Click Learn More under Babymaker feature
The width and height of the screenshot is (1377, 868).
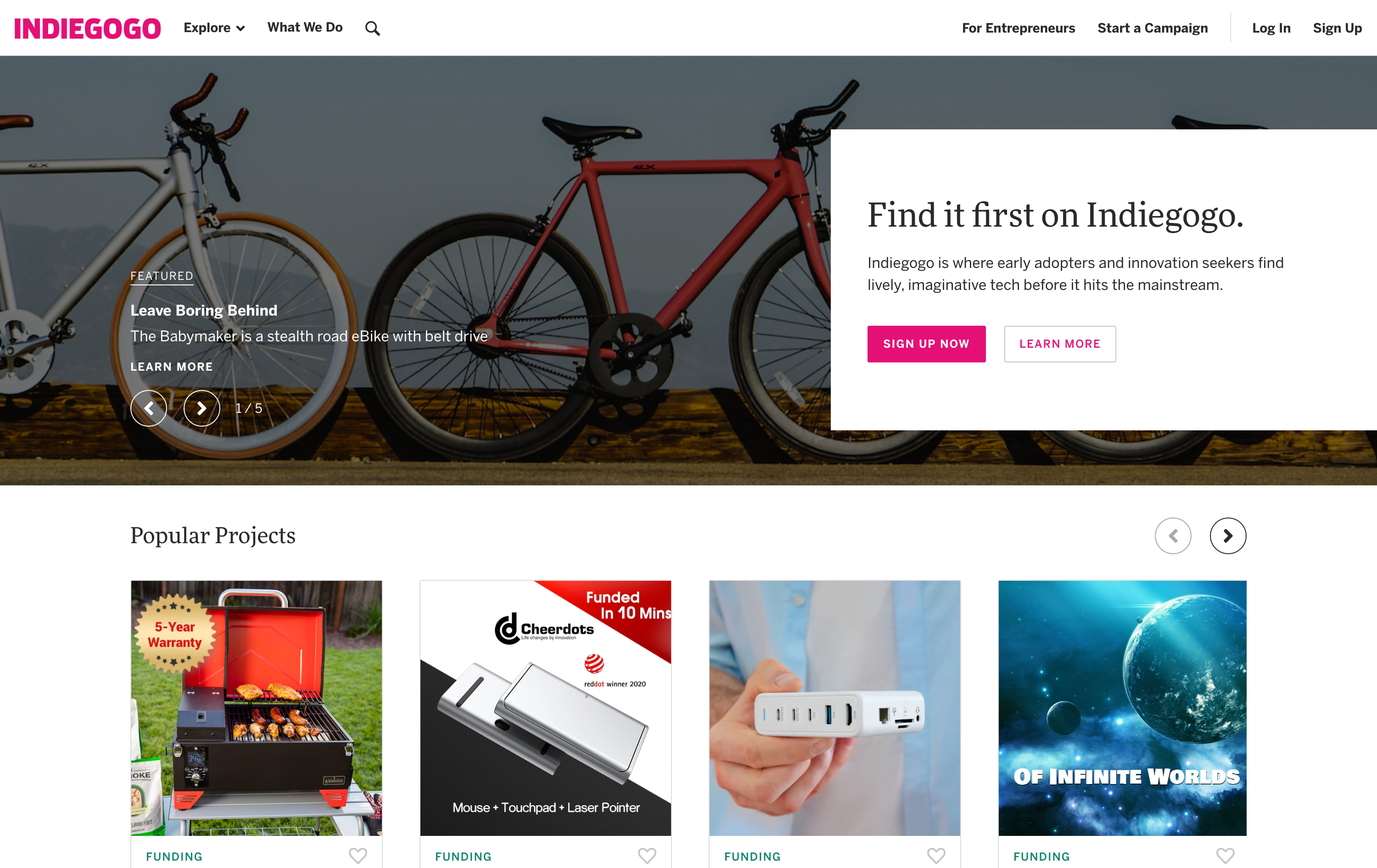tap(172, 366)
